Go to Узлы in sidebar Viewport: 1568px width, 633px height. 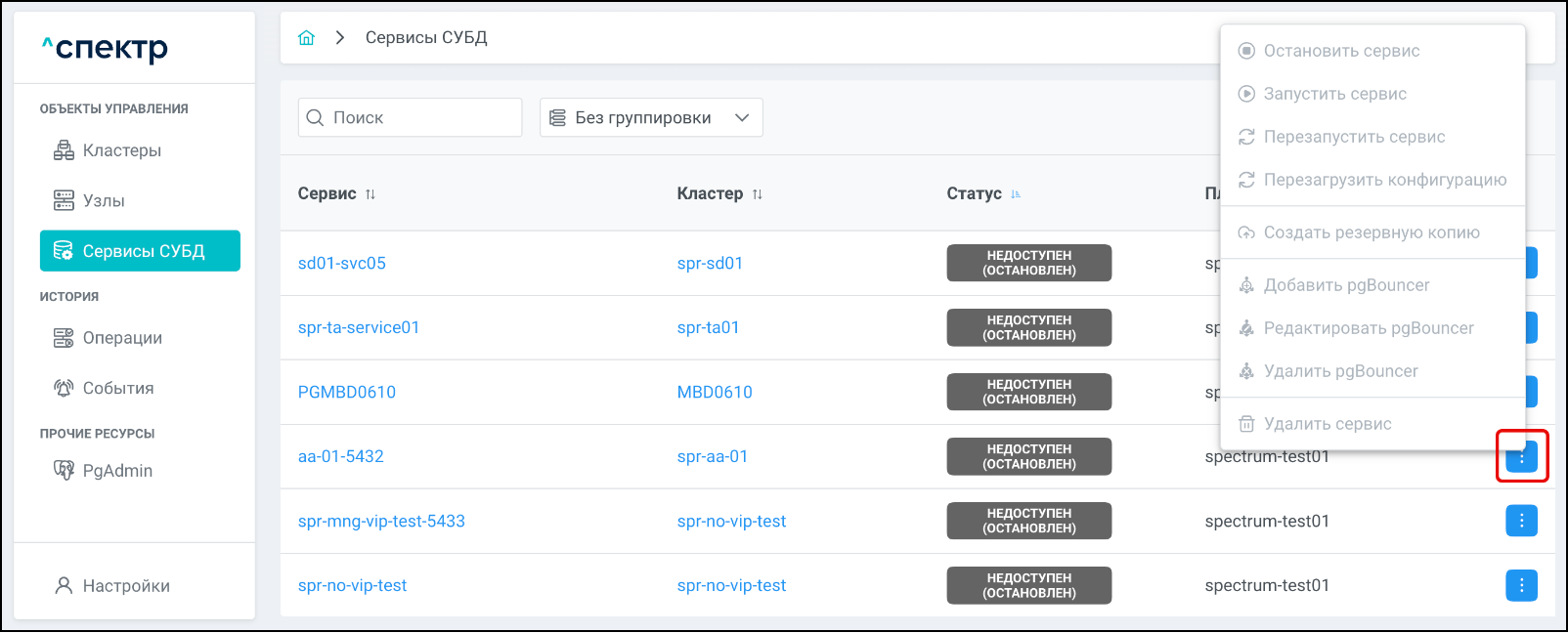coord(103,201)
